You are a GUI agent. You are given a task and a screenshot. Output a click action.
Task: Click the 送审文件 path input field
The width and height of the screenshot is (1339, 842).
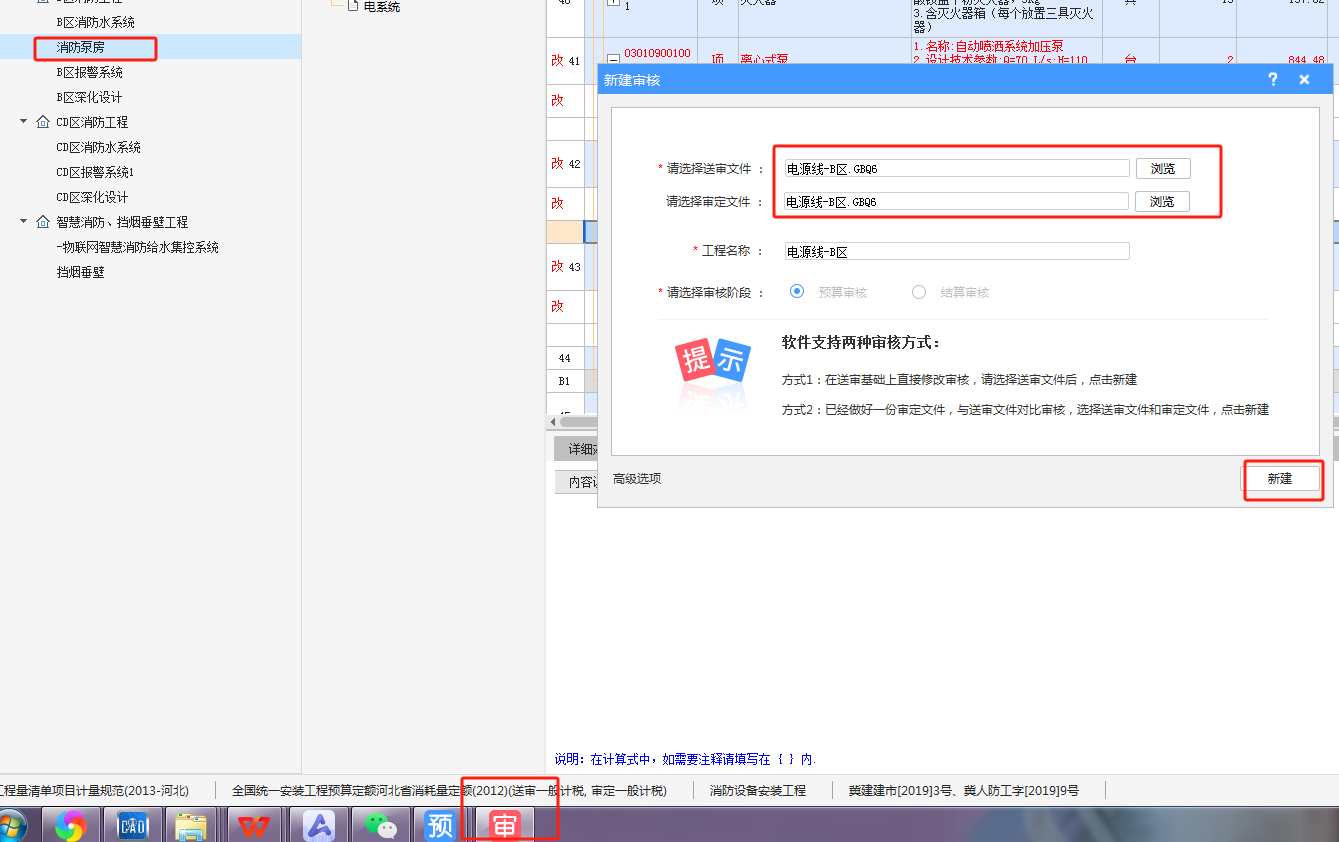[957, 169]
